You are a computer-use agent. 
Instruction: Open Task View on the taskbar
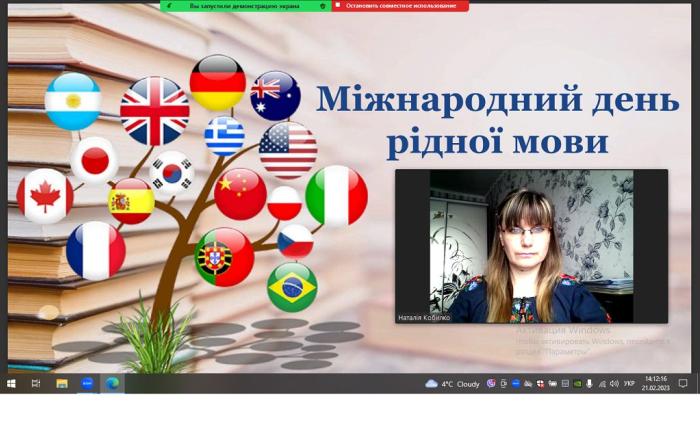pyautogui.click(x=36, y=383)
